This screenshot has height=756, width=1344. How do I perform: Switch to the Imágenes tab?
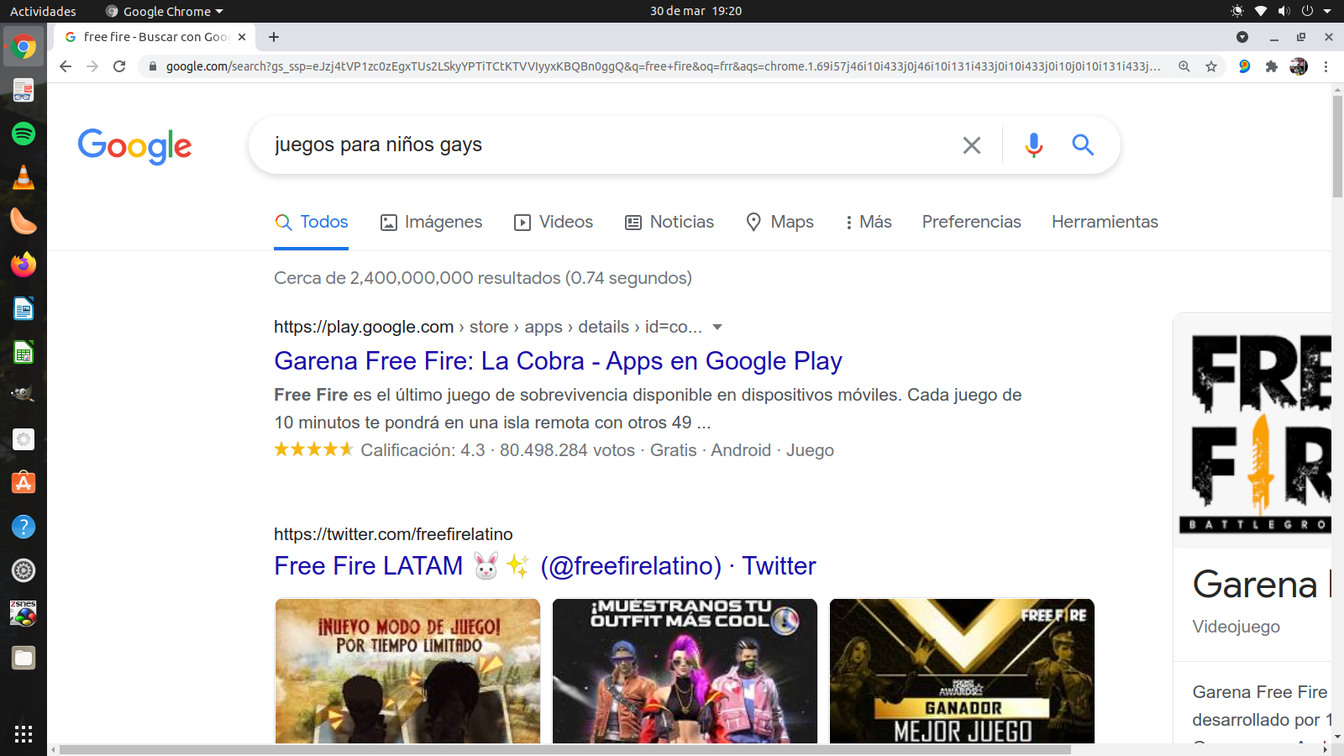click(x=431, y=222)
